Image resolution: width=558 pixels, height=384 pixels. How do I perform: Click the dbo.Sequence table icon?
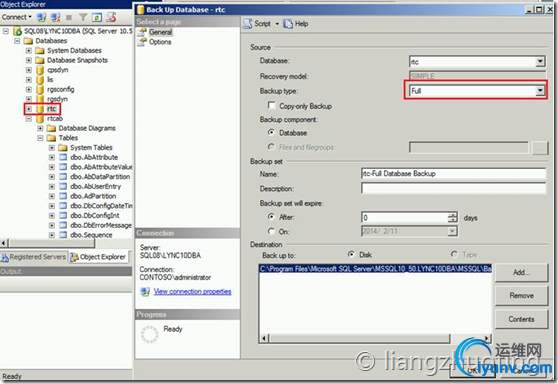coord(63,235)
